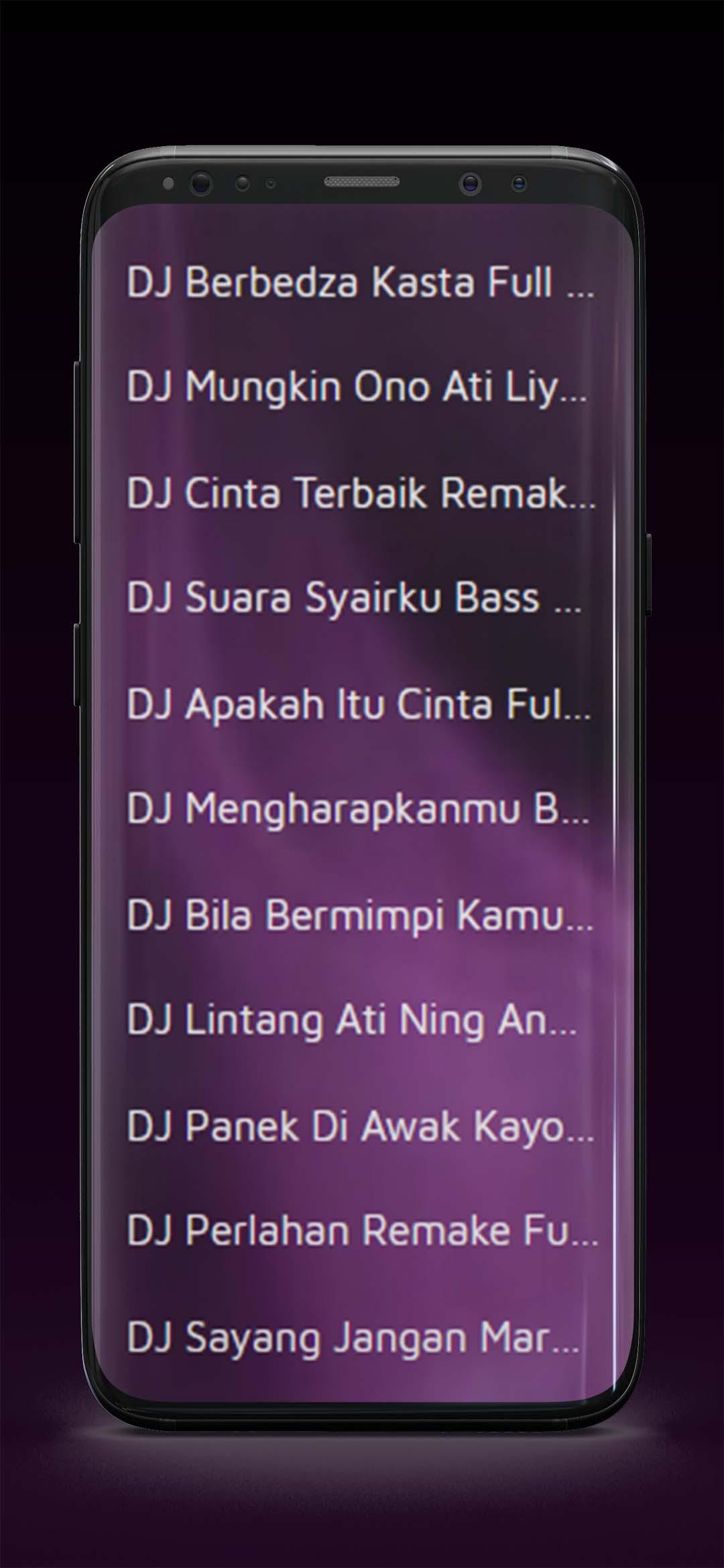Tap the small LED notification dot
Screen dimensions: 724x1568
(x=168, y=183)
